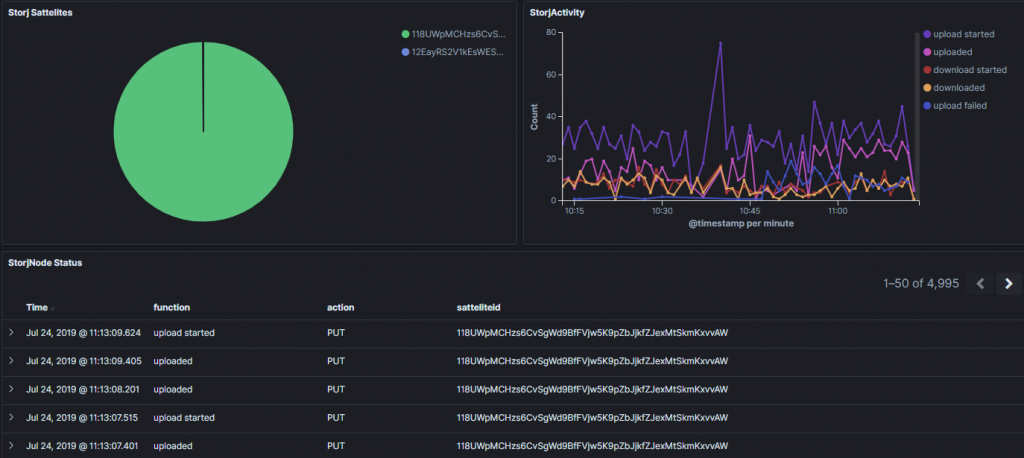The width and height of the screenshot is (1024, 458).
Task: Click the StorjActivity legend scrollbar
Action: pyautogui.click(x=917, y=100)
